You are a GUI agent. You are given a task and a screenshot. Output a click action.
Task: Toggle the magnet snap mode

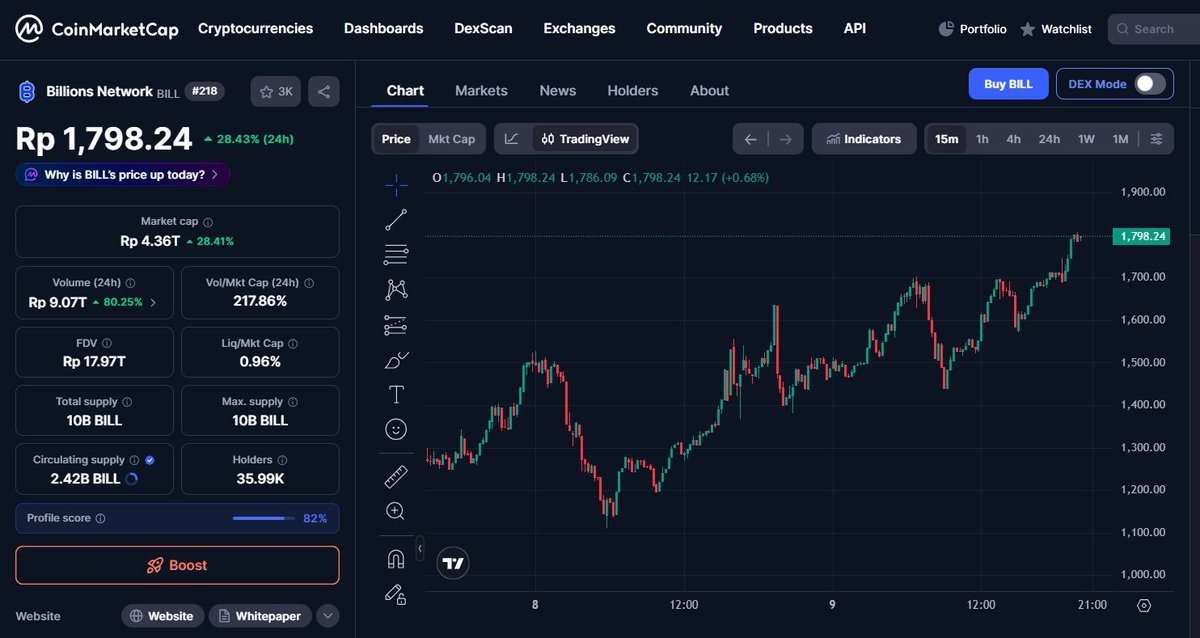tap(396, 559)
